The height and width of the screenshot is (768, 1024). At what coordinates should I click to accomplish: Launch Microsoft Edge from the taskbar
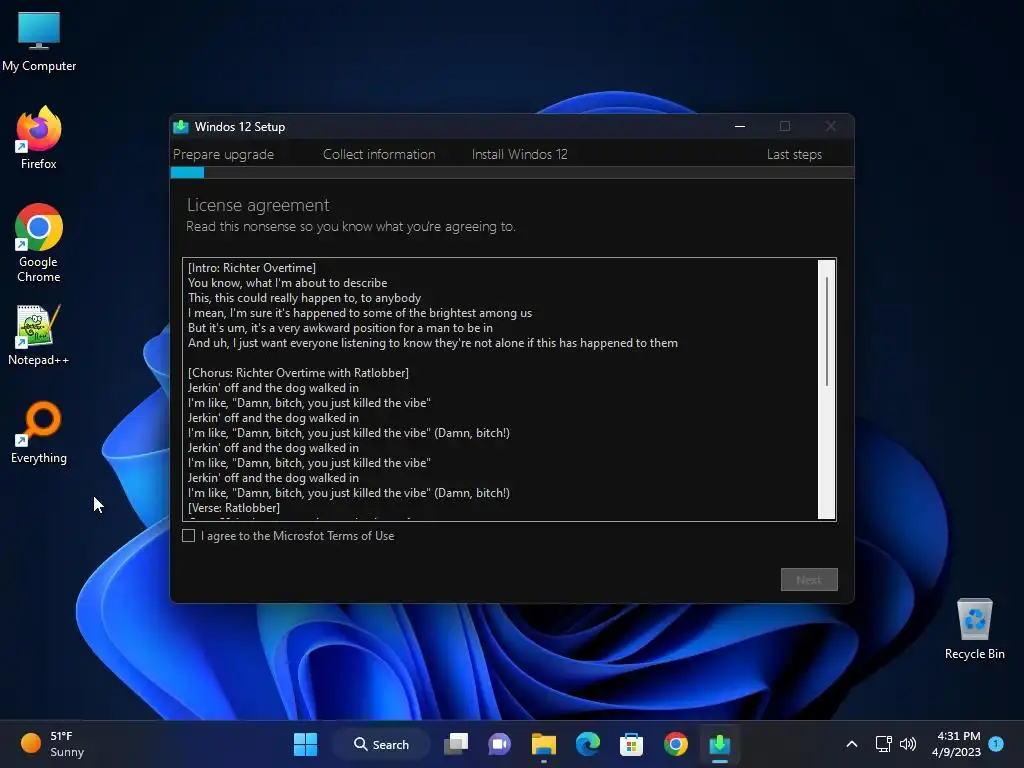click(x=588, y=744)
